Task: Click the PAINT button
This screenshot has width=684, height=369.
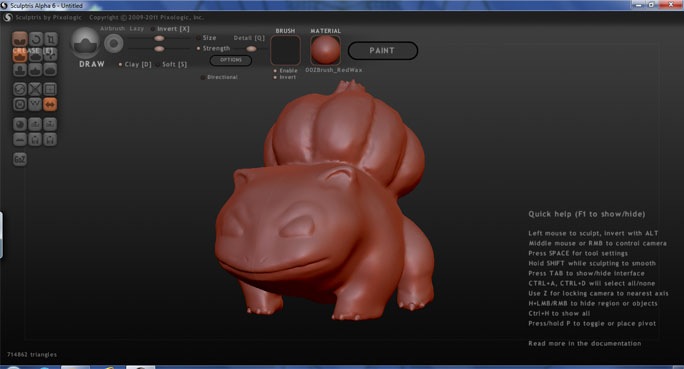Action: coord(383,51)
